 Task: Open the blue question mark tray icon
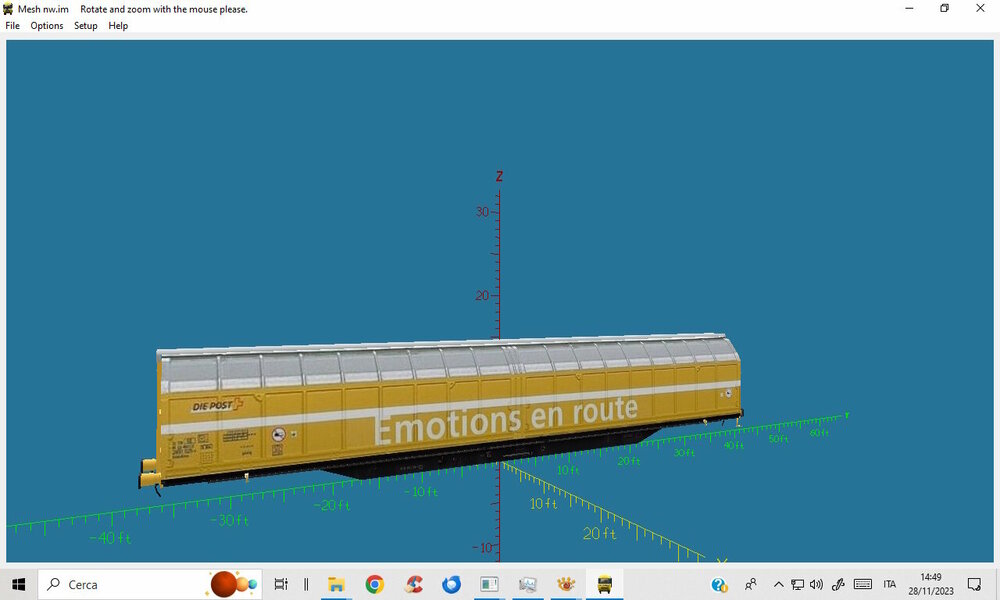pos(719,584)
